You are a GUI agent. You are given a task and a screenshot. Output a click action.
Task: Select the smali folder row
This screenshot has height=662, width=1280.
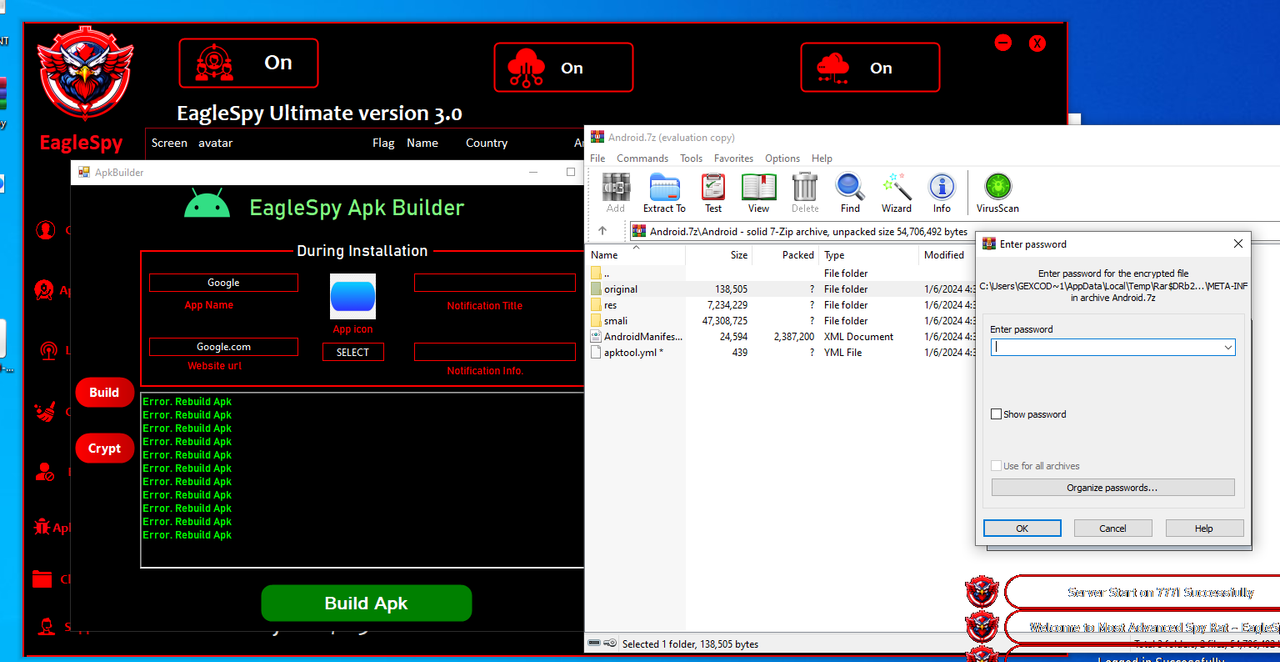coord(780,321)
